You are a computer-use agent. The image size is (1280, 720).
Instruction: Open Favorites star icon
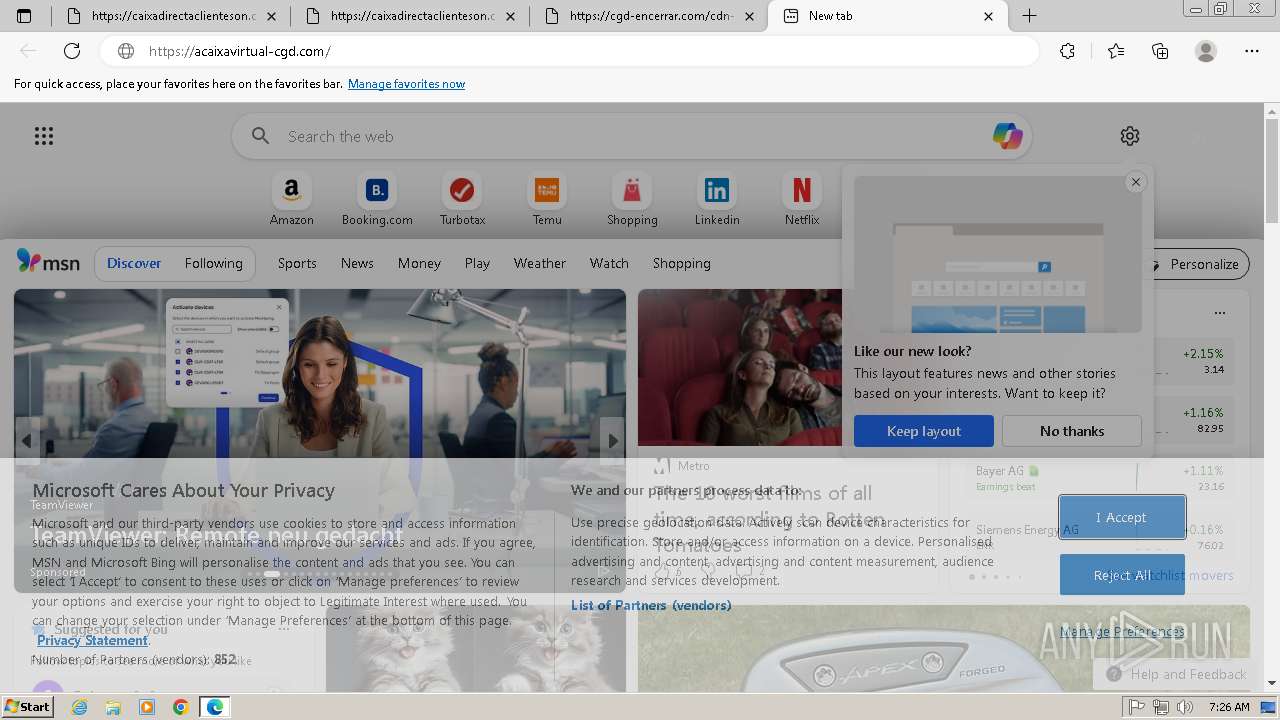(x=1116, y=51)
